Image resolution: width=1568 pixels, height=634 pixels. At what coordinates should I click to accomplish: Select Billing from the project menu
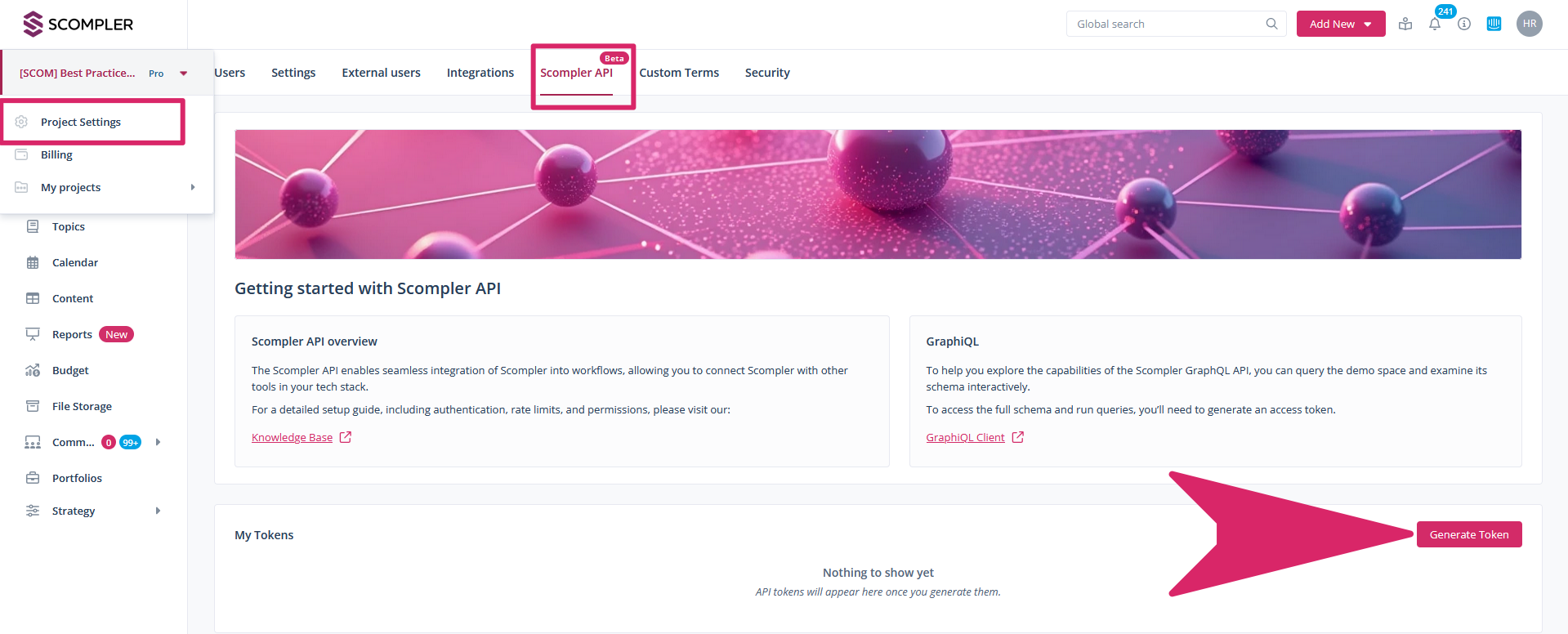pos(56,154)
